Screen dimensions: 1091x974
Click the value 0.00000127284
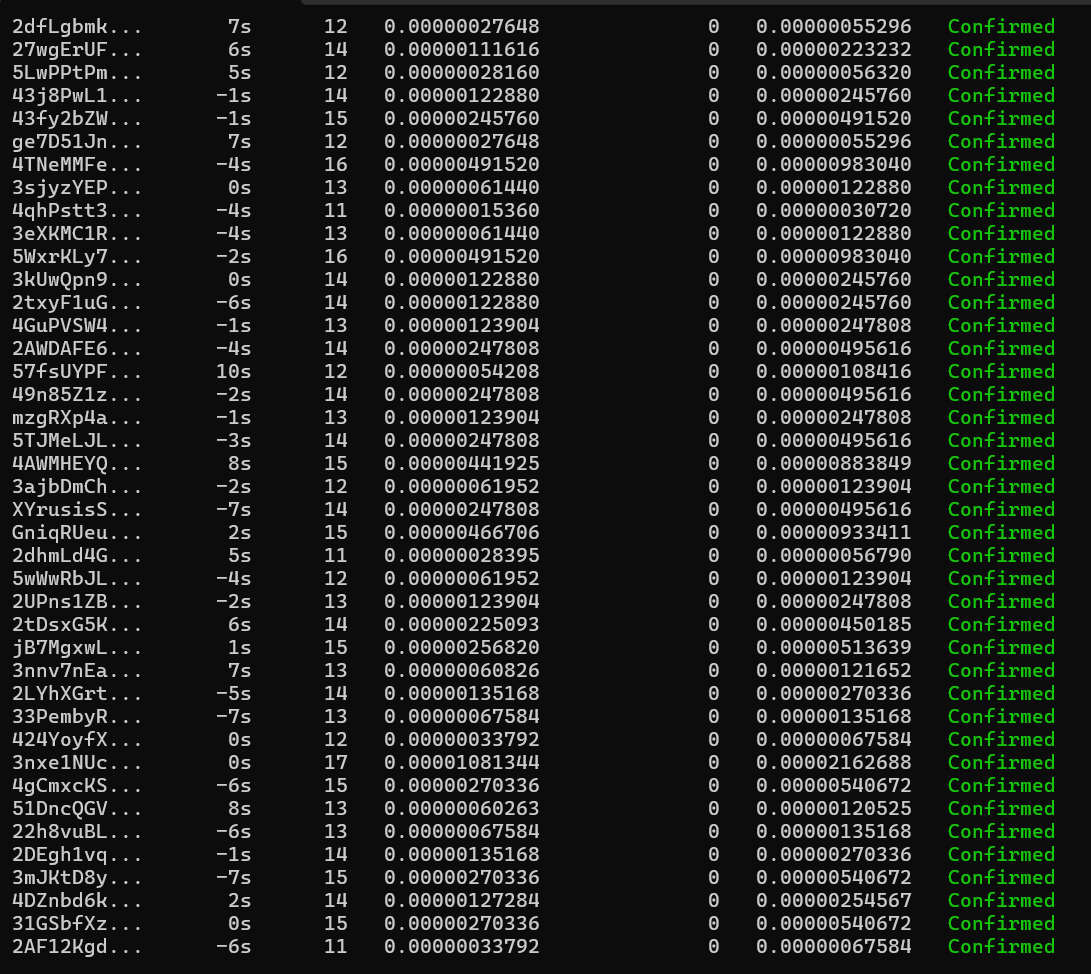[462, 900]
